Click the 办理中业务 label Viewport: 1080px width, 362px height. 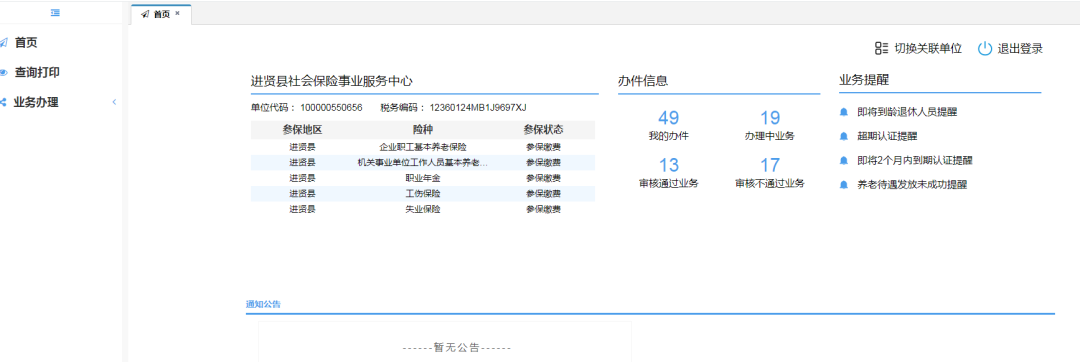click(769, 136)
